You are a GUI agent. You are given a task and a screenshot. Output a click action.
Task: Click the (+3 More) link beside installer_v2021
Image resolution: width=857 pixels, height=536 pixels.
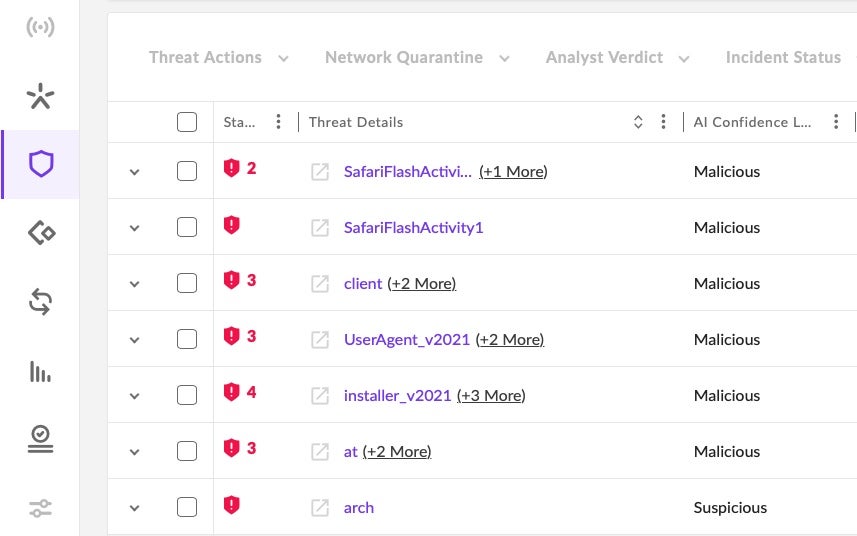pyautogui.click(x=491, y=396)
